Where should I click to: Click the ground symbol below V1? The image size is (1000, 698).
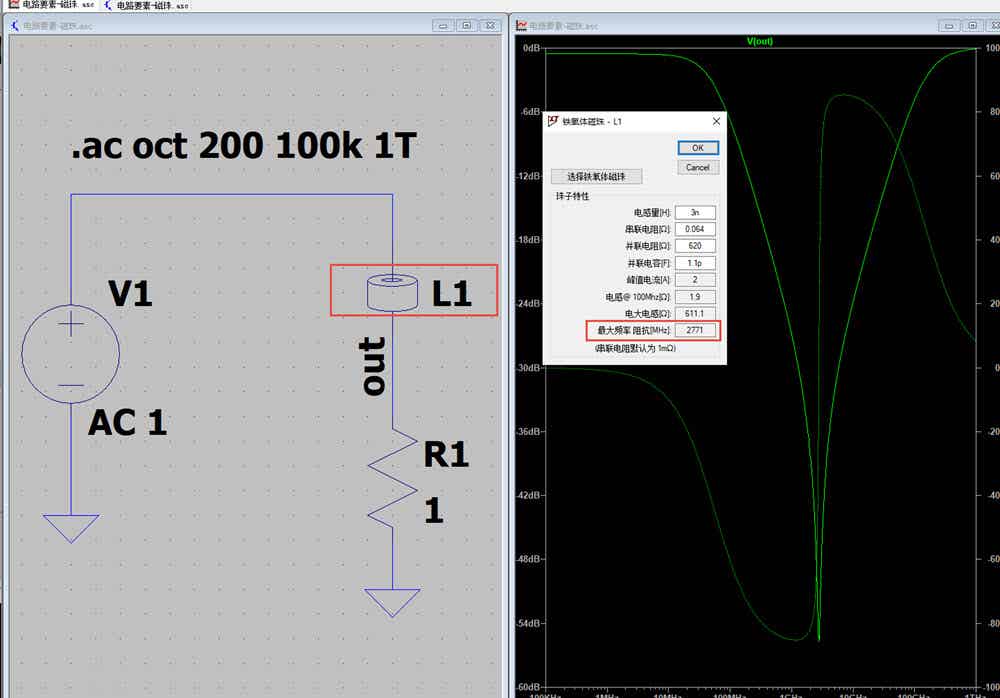click(x=71, y=528)
